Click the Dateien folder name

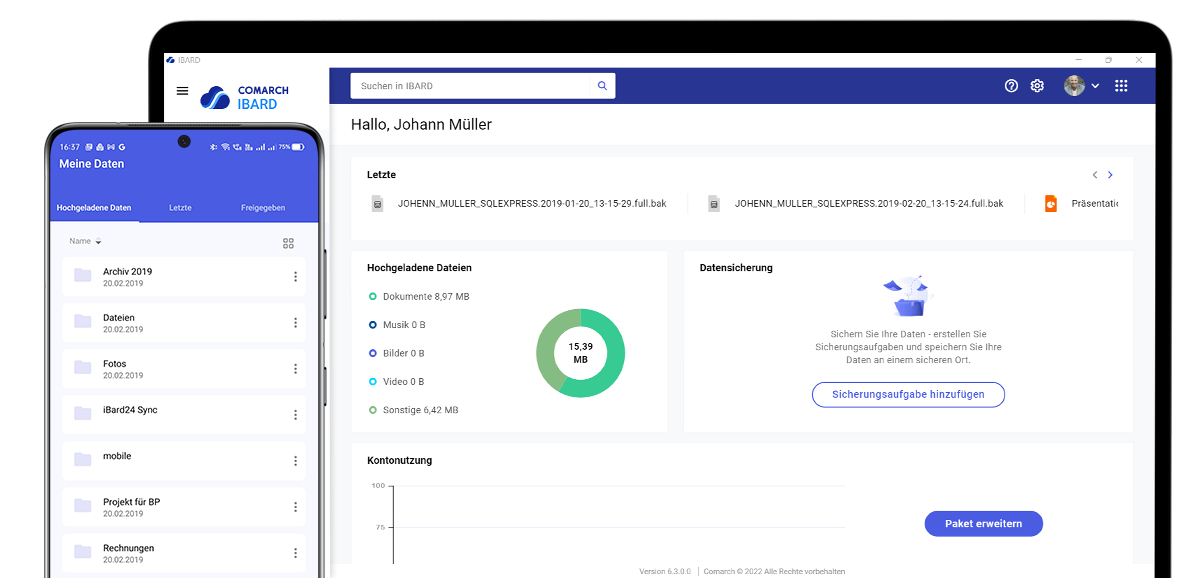(x=119, y=317)
